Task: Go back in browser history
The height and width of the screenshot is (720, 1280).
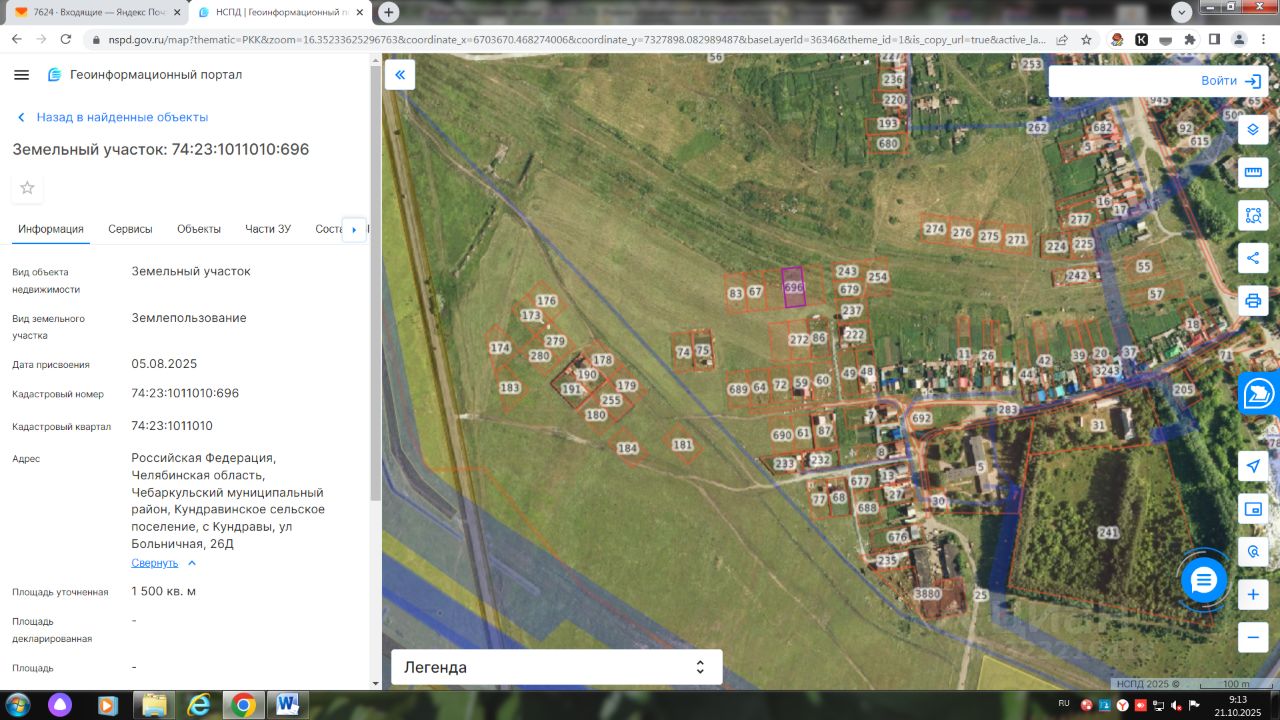Action: click(x=17, y=39)
